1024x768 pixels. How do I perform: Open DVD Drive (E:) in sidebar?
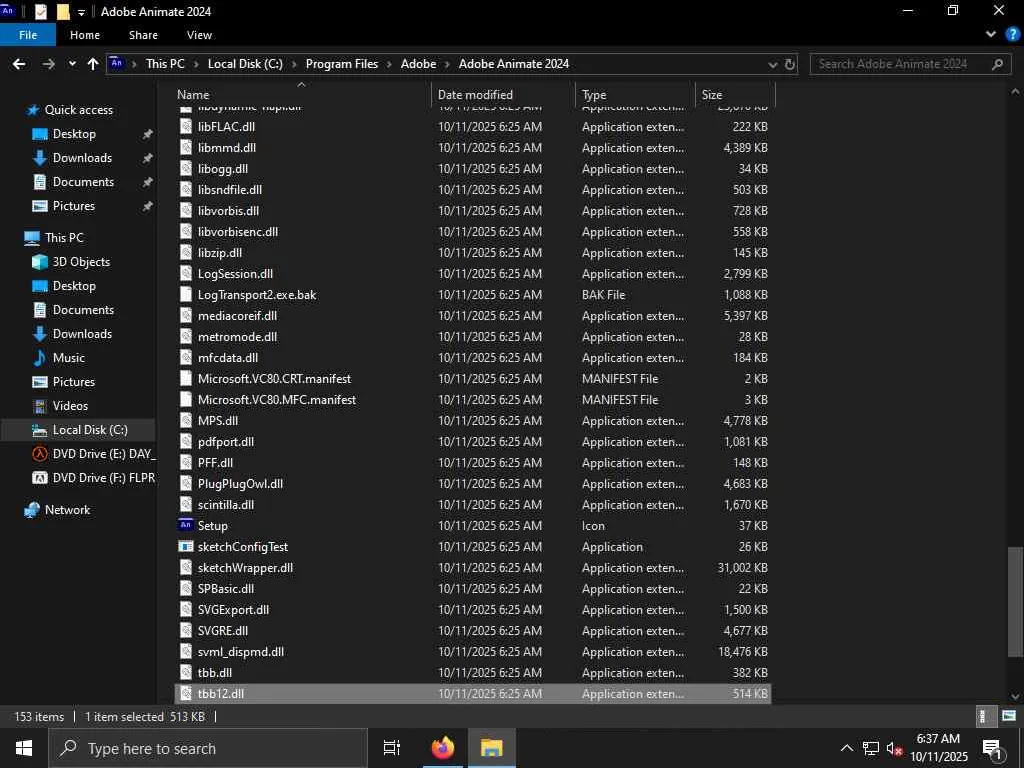[103, 454]
